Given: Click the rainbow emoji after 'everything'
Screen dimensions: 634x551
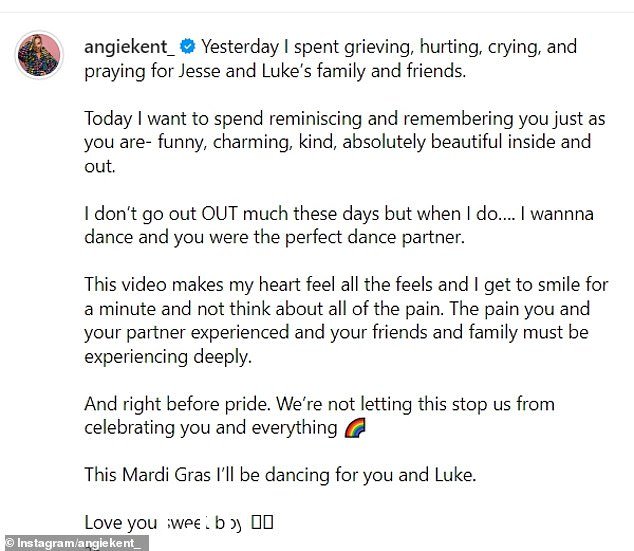Looking at the screenshot, I should point(355,428).
